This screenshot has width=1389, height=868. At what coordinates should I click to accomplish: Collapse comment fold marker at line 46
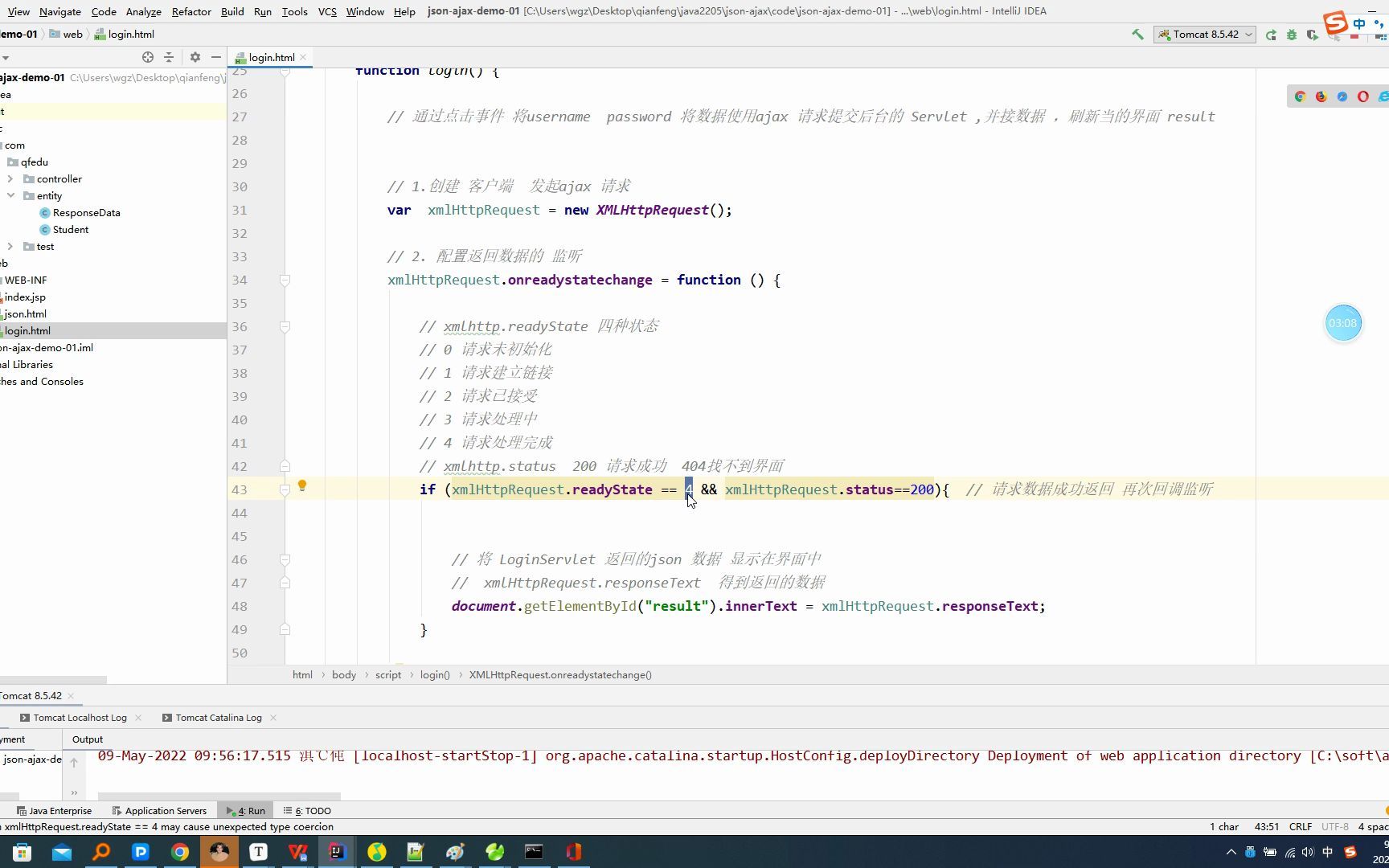click(285, 559)
